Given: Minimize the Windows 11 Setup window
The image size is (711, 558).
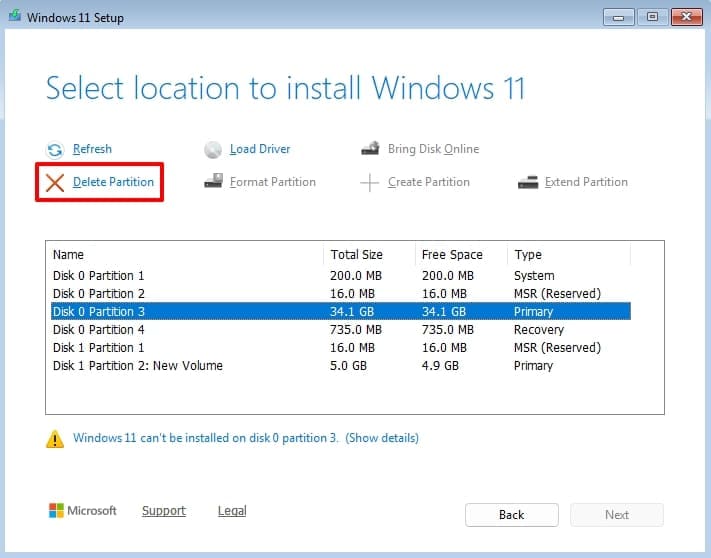Looking at the screenshot, I should click(x=618, y=17).
